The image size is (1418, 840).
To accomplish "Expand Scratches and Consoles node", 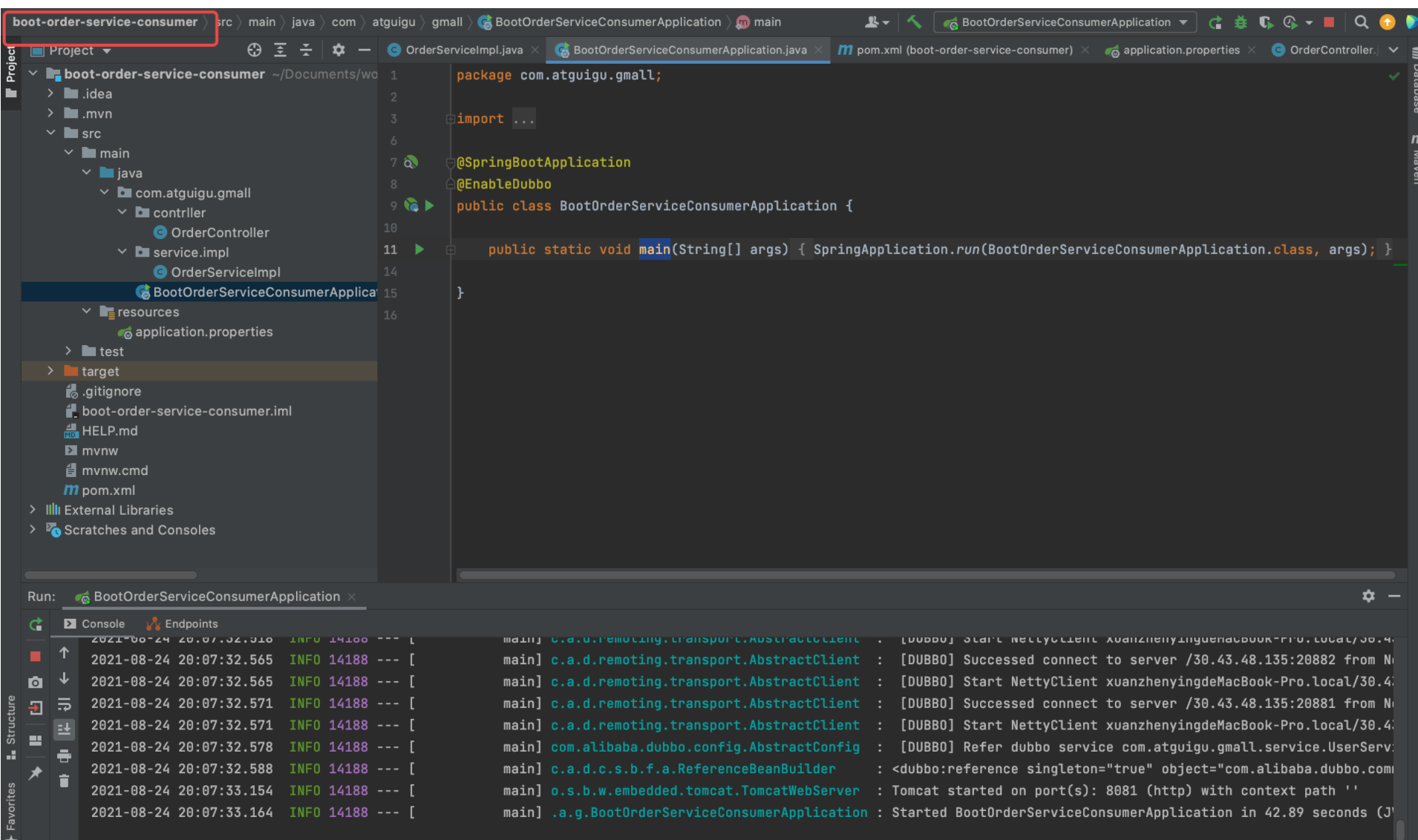I will pos(33,529).
